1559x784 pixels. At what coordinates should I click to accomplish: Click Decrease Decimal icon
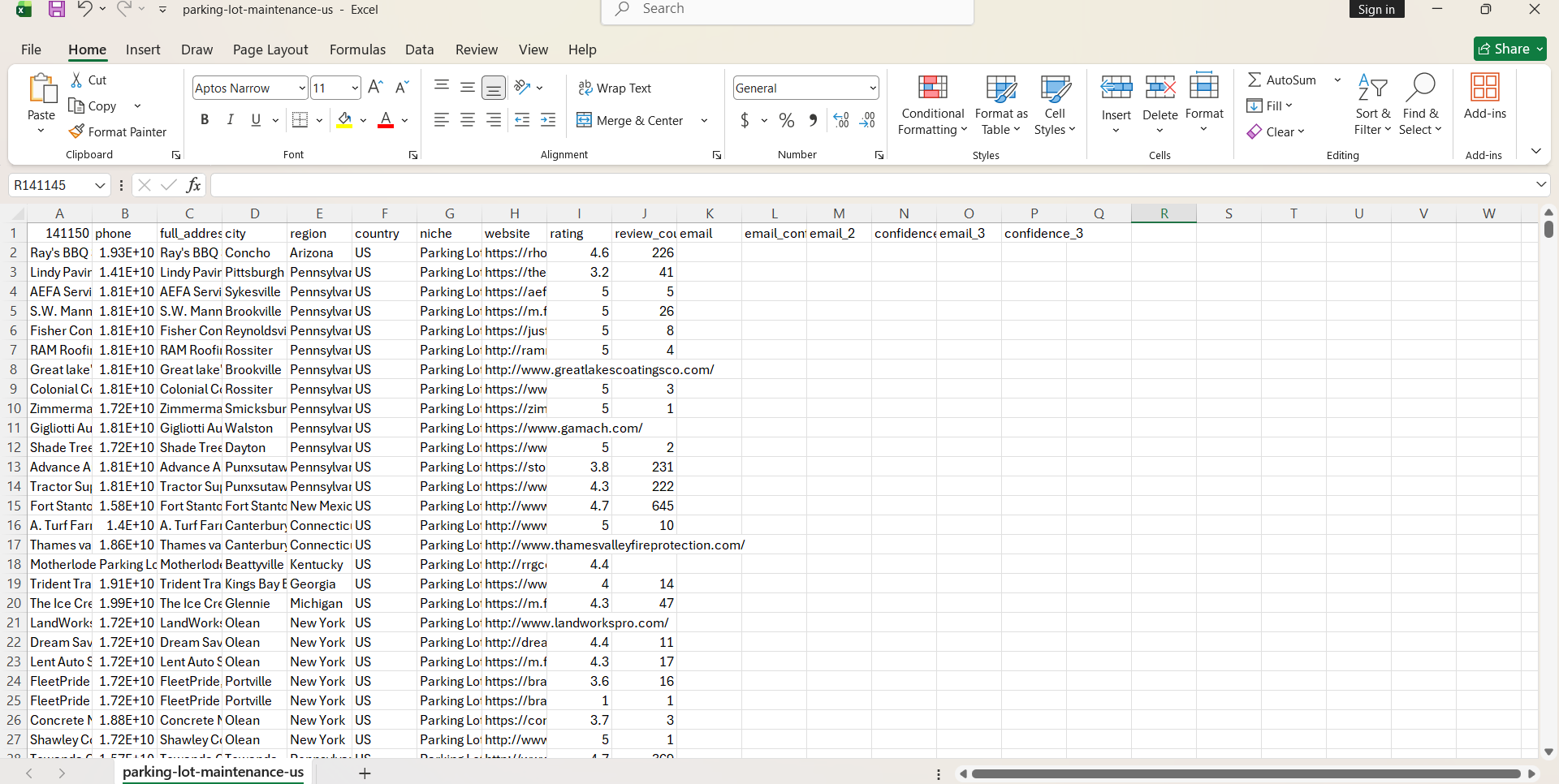[x=868, y=120]
